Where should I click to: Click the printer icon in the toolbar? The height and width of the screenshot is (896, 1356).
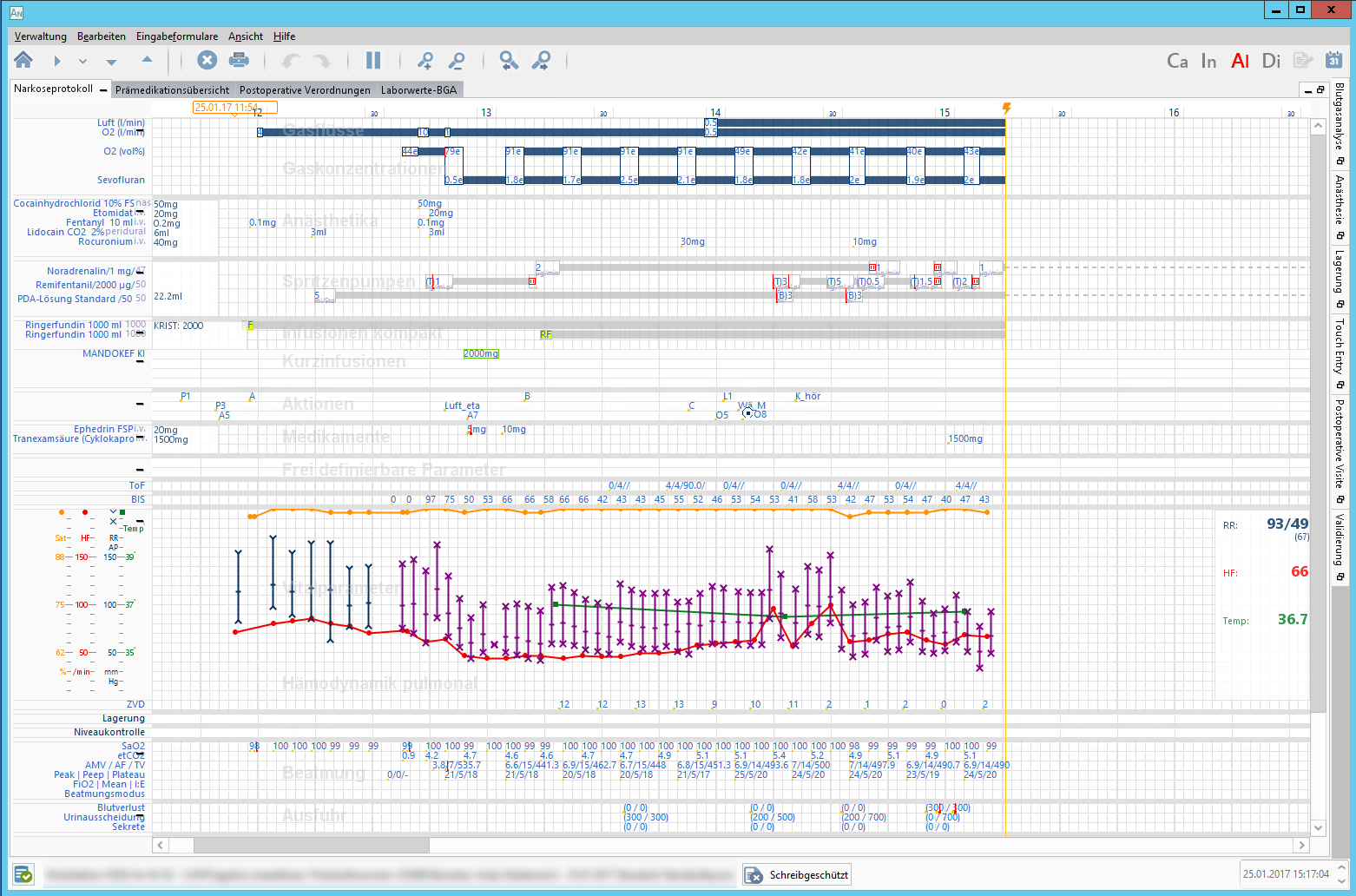coord(239,60)
